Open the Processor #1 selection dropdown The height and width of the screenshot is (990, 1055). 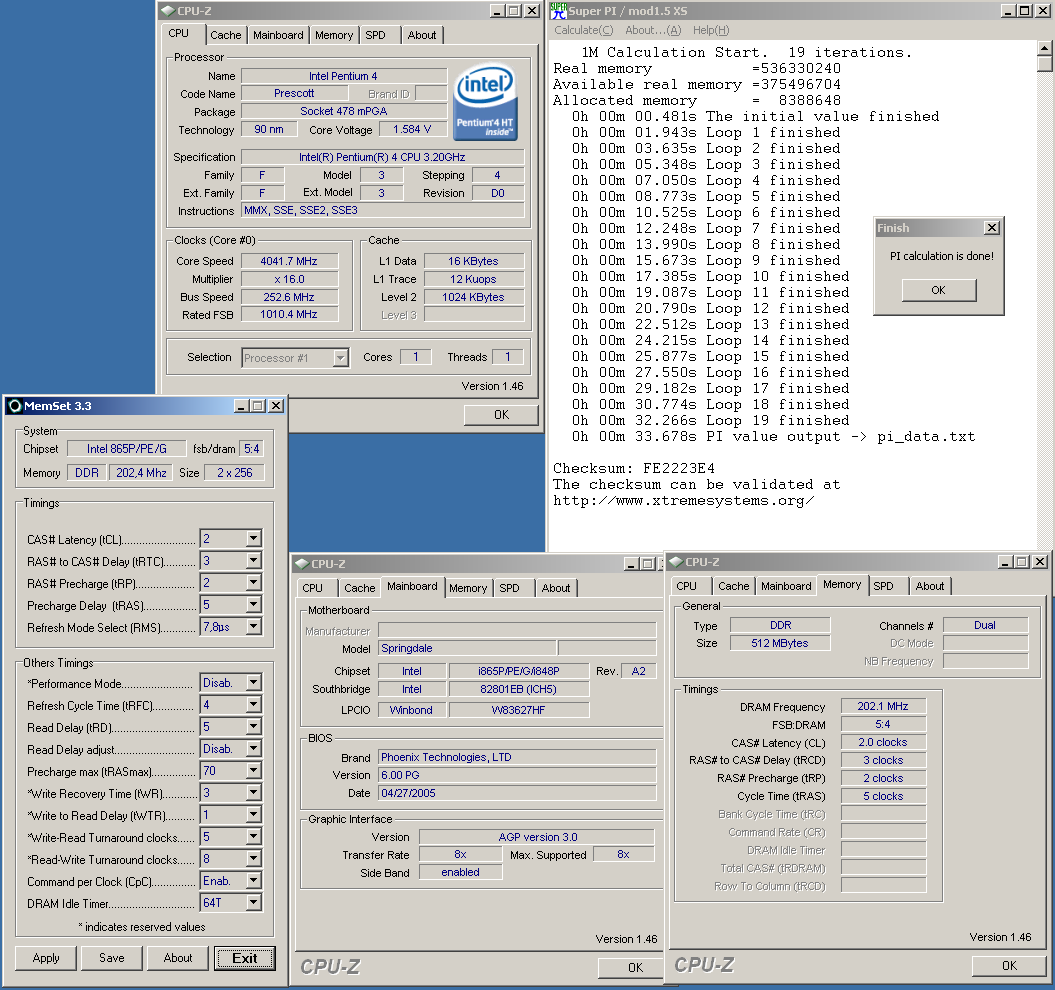tap(340, 358)
